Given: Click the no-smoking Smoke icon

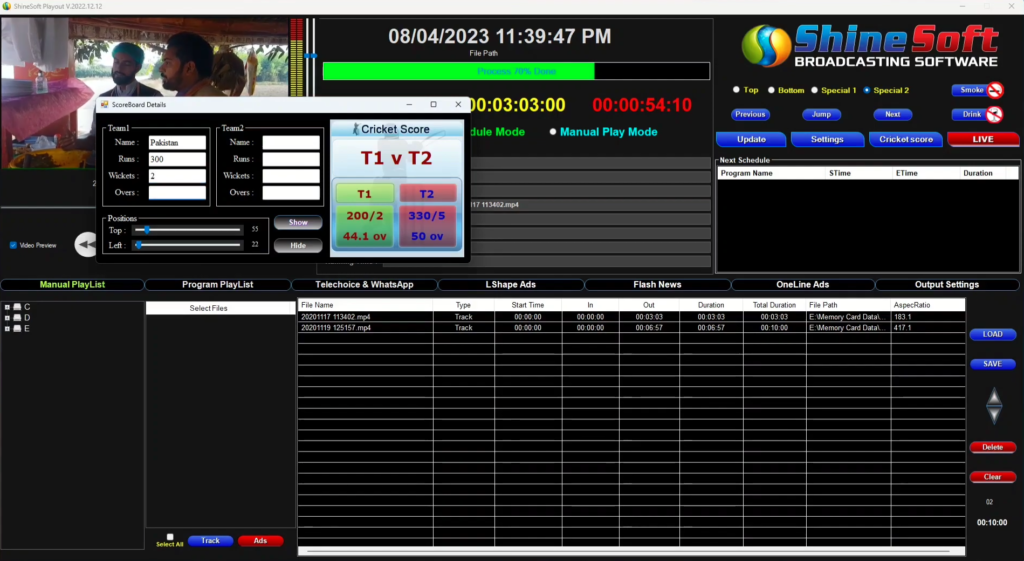Looking at the screenshot, I should click(995, 90).
